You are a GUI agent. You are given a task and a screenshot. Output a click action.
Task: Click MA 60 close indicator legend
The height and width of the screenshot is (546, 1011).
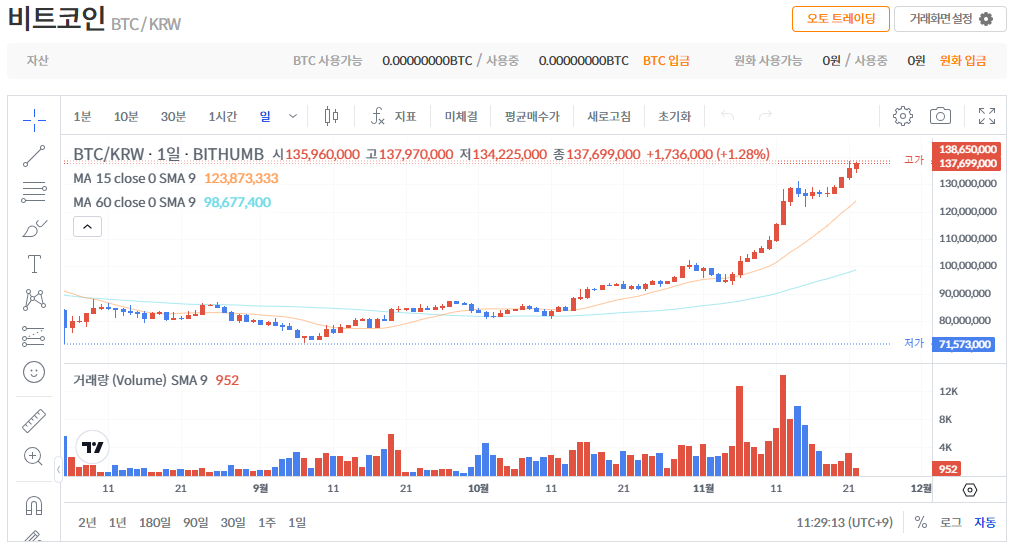134,202
